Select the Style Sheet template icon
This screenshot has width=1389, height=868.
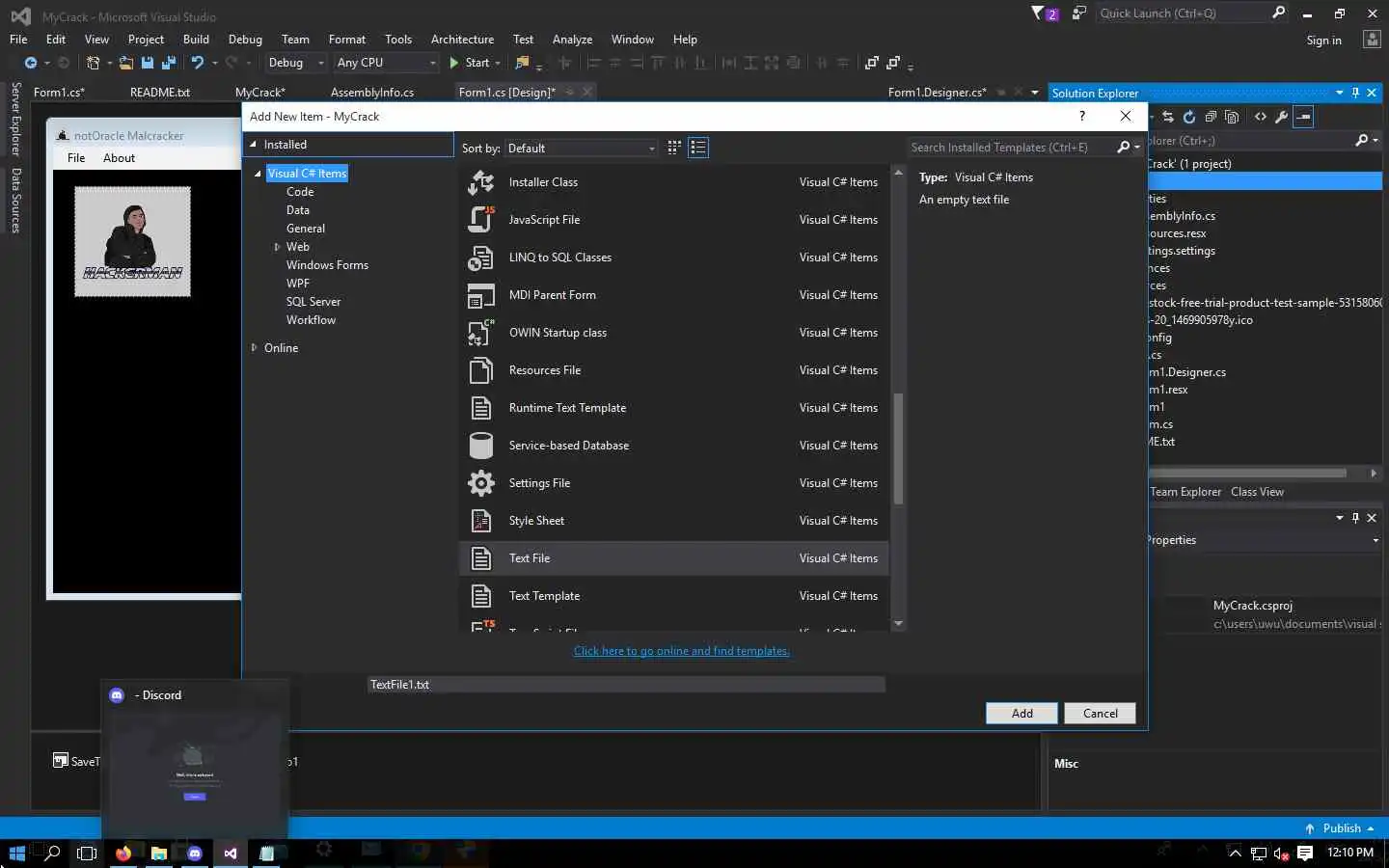480,521
